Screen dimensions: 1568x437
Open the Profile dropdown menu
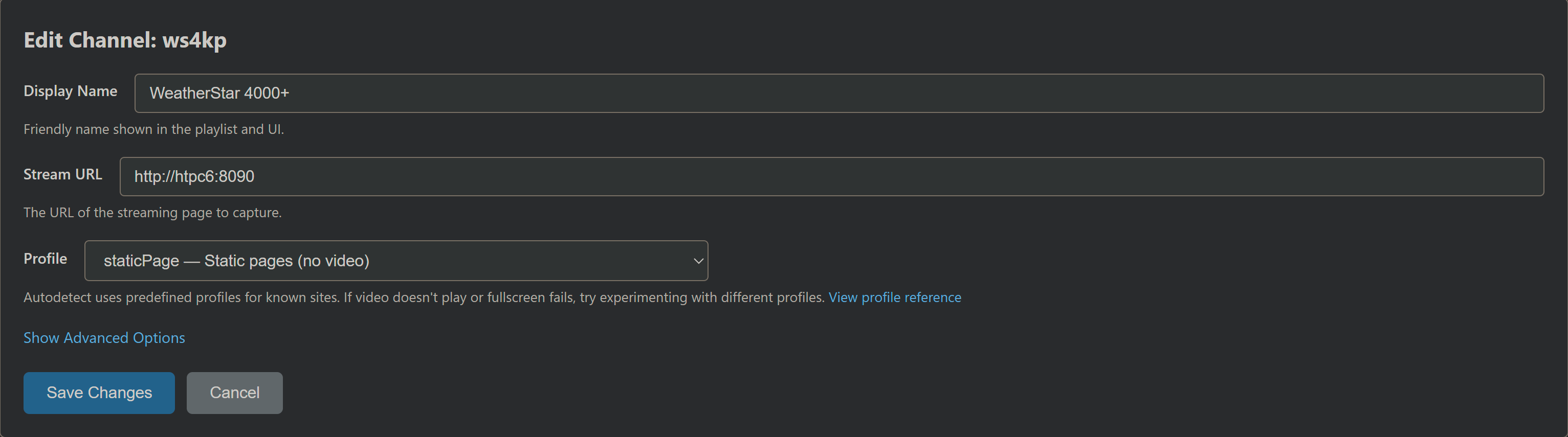395,261
